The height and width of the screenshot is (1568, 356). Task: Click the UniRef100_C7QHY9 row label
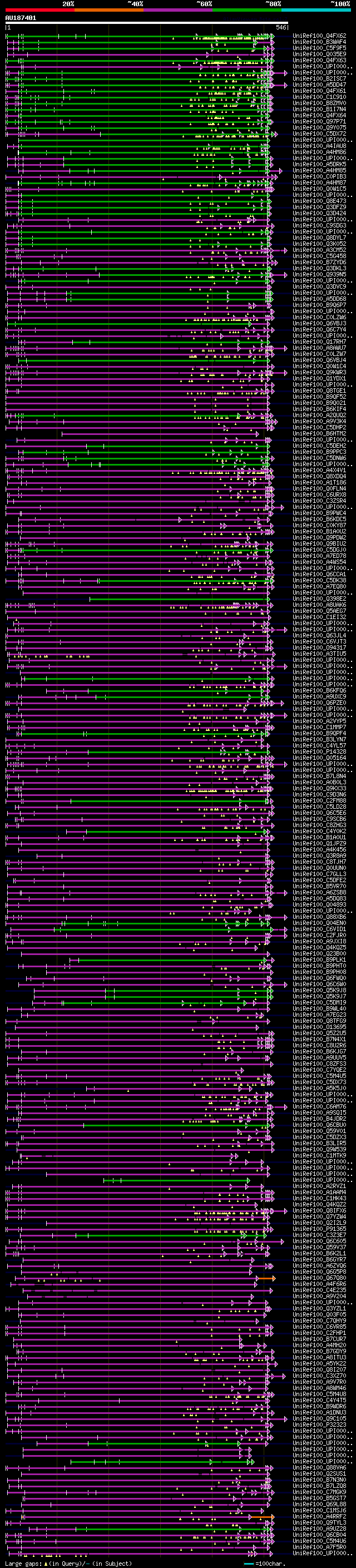click(319, 1320)
